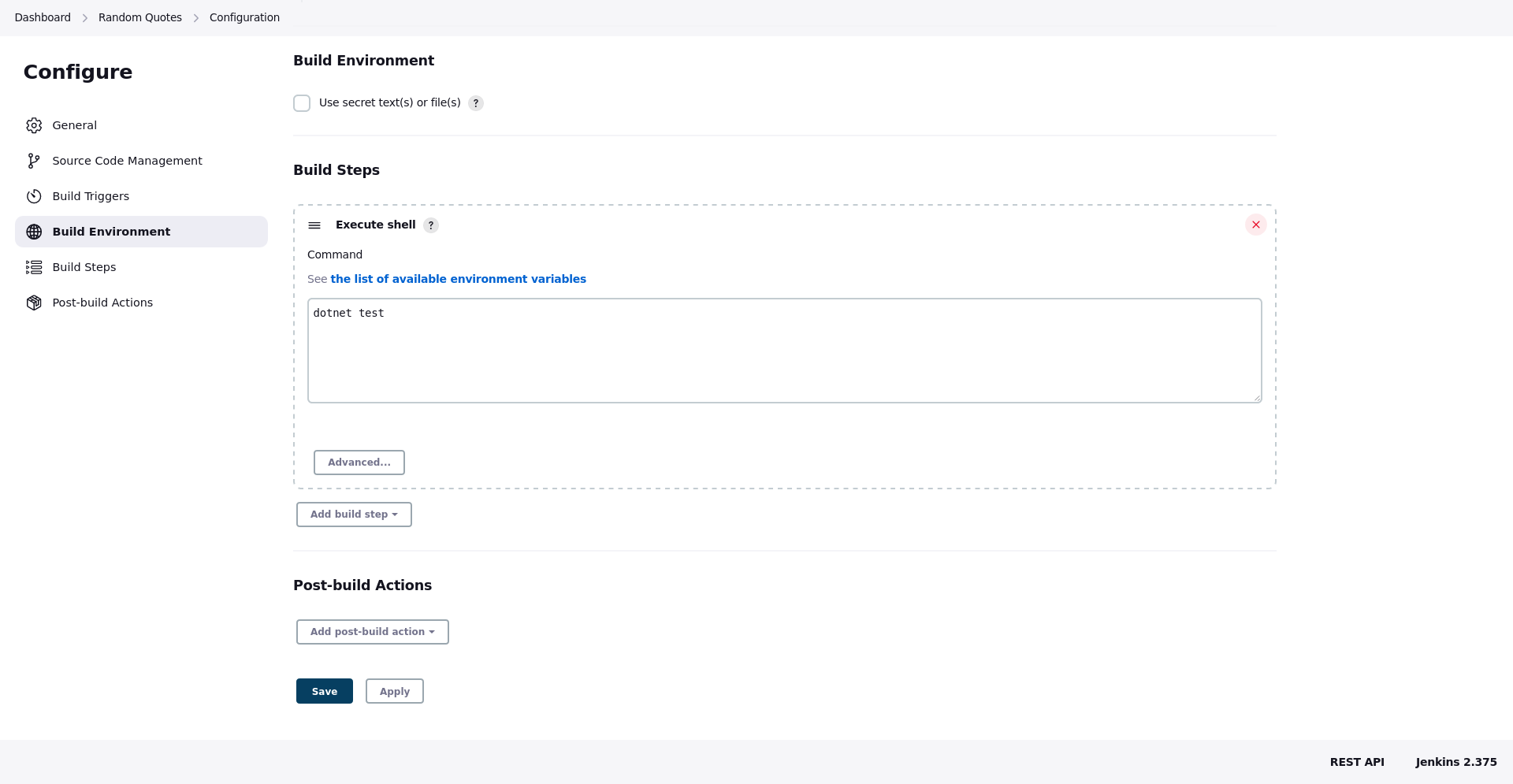The width and height of the screenshot is (1513, 784).
Task: Open help for Execute shell step
Action: 431,225
